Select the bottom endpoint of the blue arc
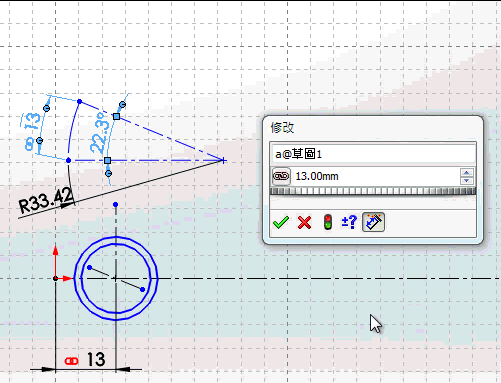Viewport: 501px width, 383px height. point(69,160)
